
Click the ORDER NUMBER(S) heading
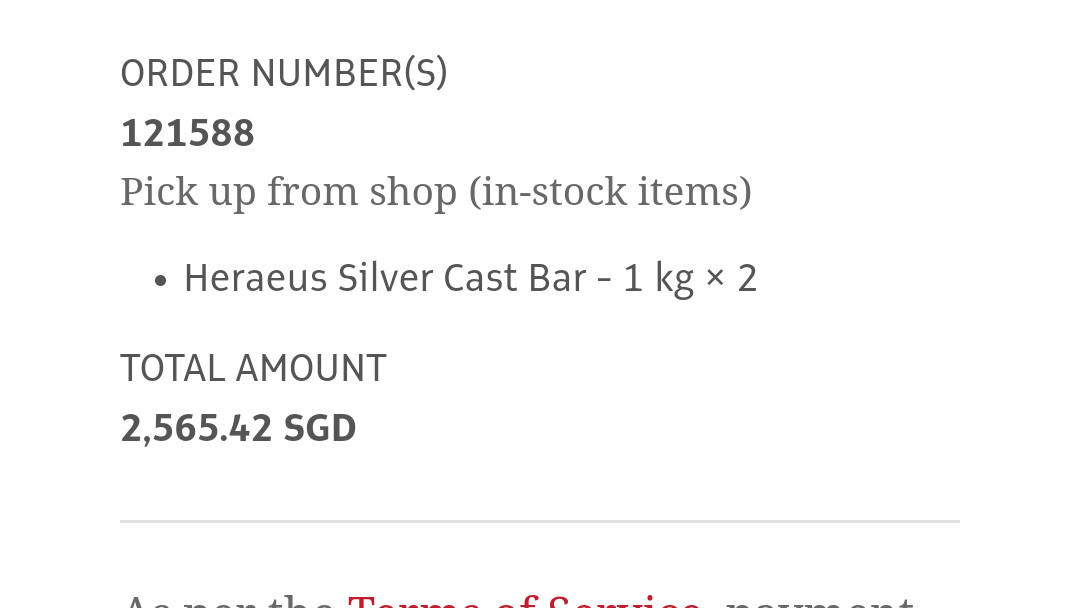pos(284,73)
